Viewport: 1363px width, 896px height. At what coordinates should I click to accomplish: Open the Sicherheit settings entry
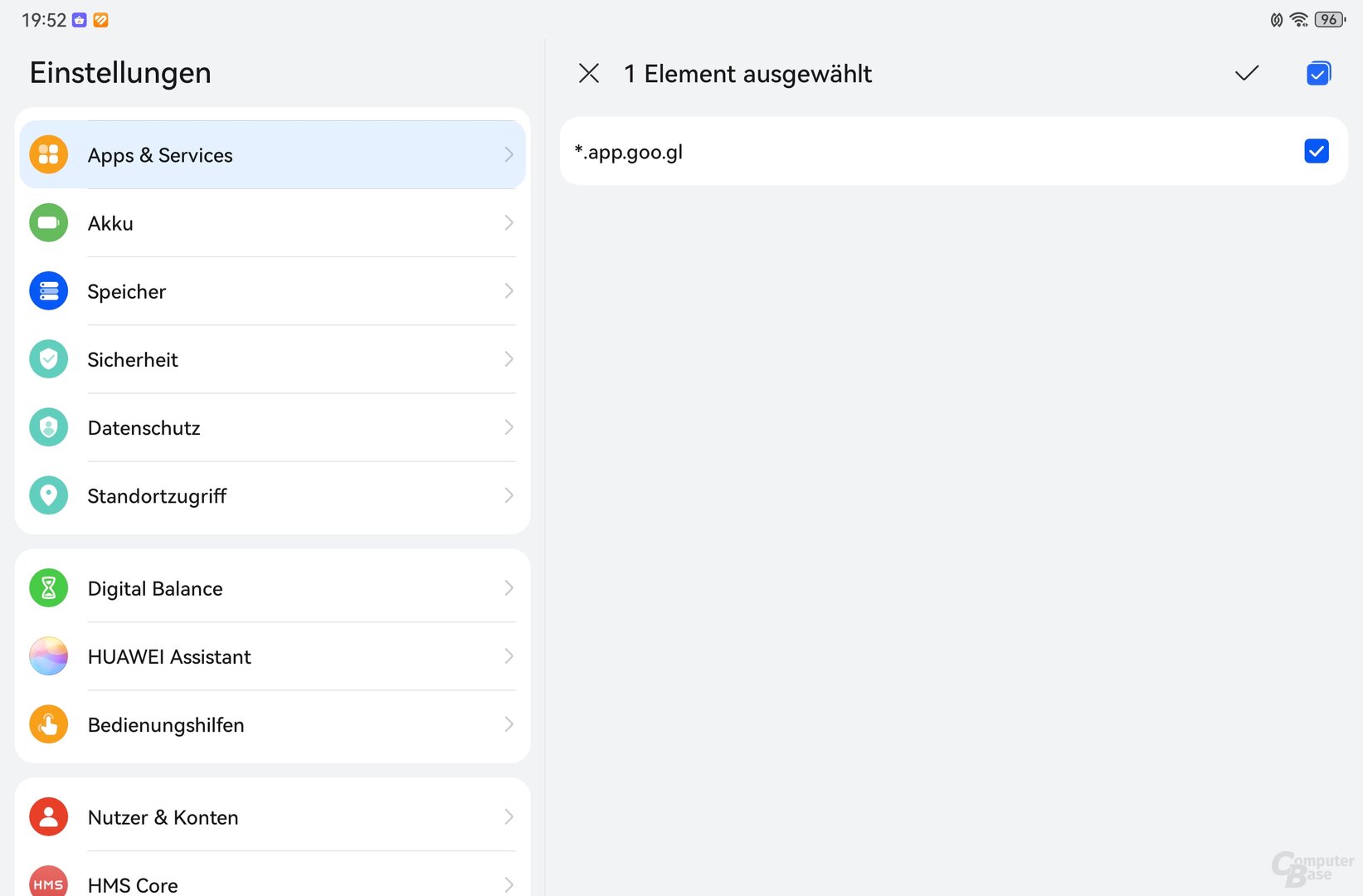point(272,358)
